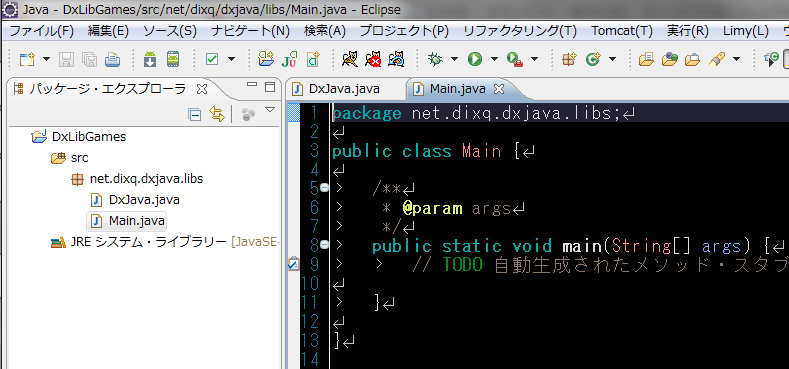This screenshot has width=789, height=369.
Task: Open the ナビゲート(N) menu
Action: [251, 31]
